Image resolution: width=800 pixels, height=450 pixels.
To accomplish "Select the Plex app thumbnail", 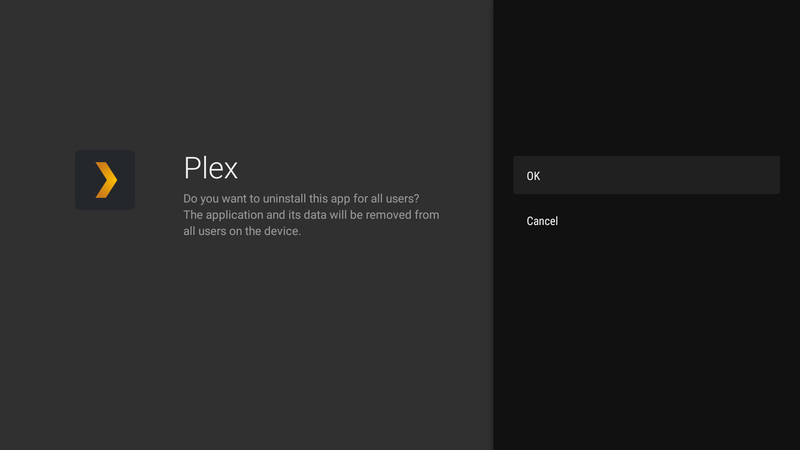I will 105,180.
